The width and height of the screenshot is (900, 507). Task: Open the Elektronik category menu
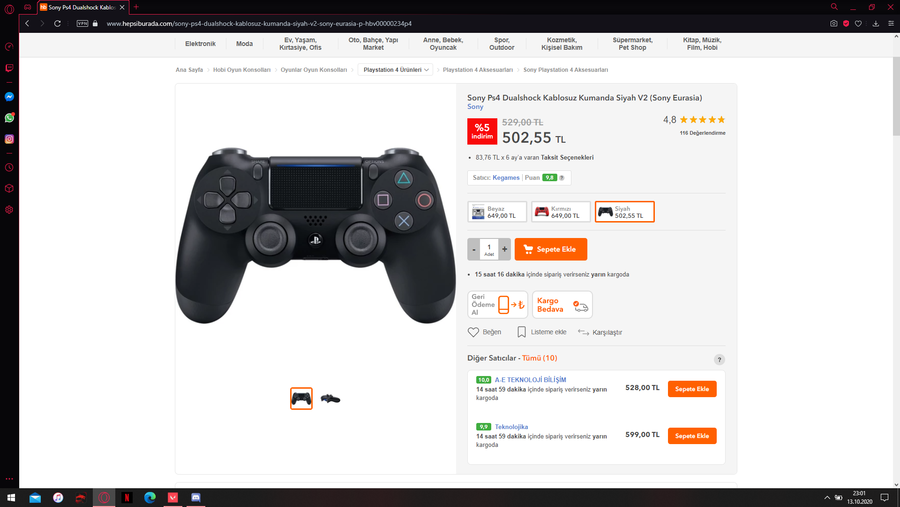click(200, 44)
